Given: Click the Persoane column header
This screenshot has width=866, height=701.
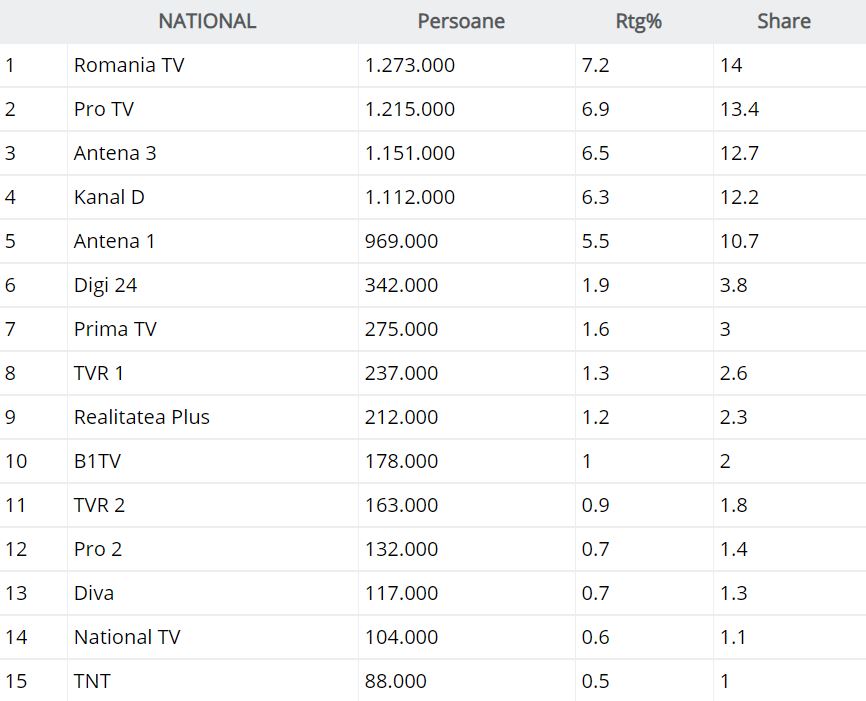Looking at the screenshot, I should [461, 21].
